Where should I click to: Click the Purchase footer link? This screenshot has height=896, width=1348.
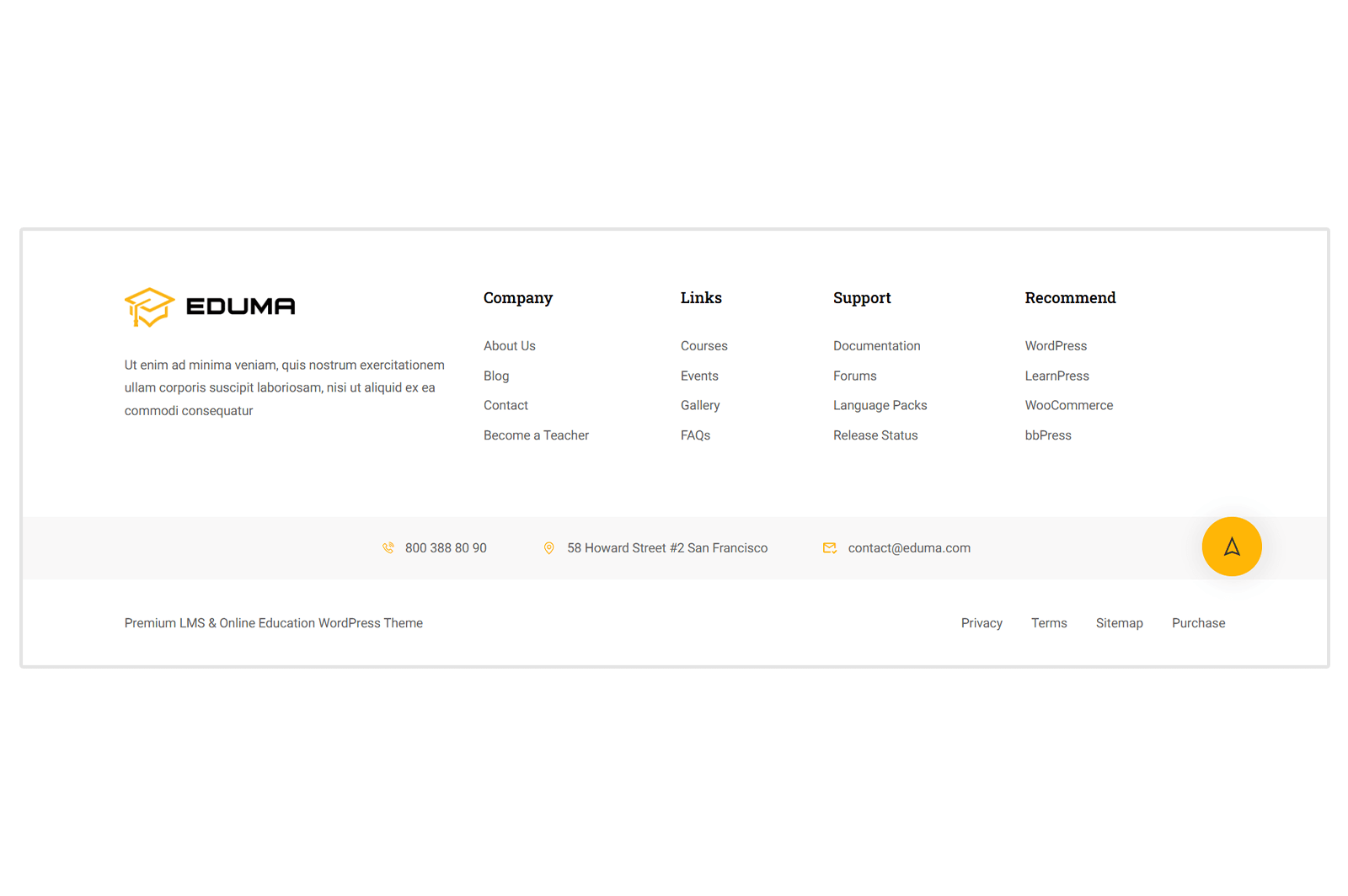[1199, 623]
